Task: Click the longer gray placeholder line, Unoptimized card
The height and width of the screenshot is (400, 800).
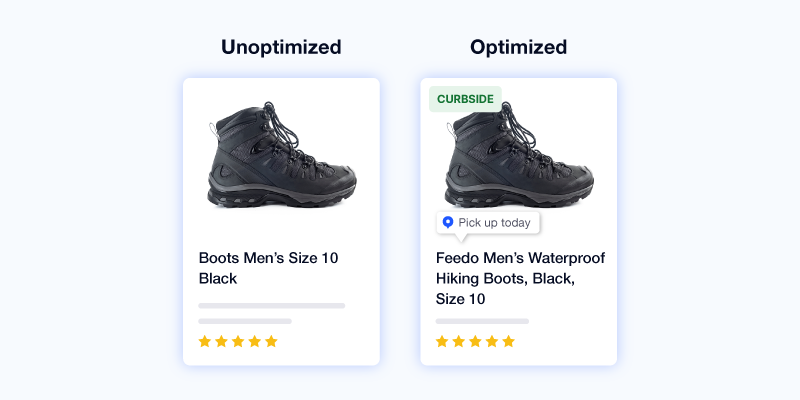Action: click(x=272, y=306)
